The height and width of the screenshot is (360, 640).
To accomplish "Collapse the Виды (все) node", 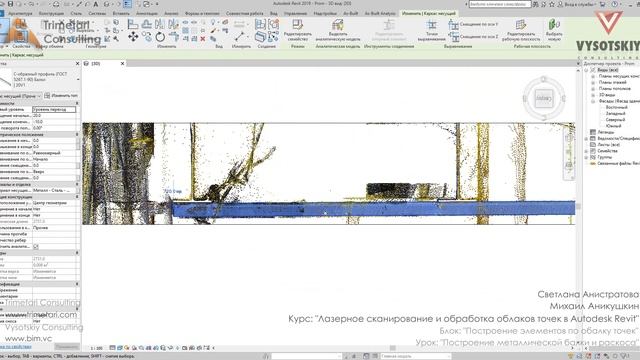I will coord(587,70).
